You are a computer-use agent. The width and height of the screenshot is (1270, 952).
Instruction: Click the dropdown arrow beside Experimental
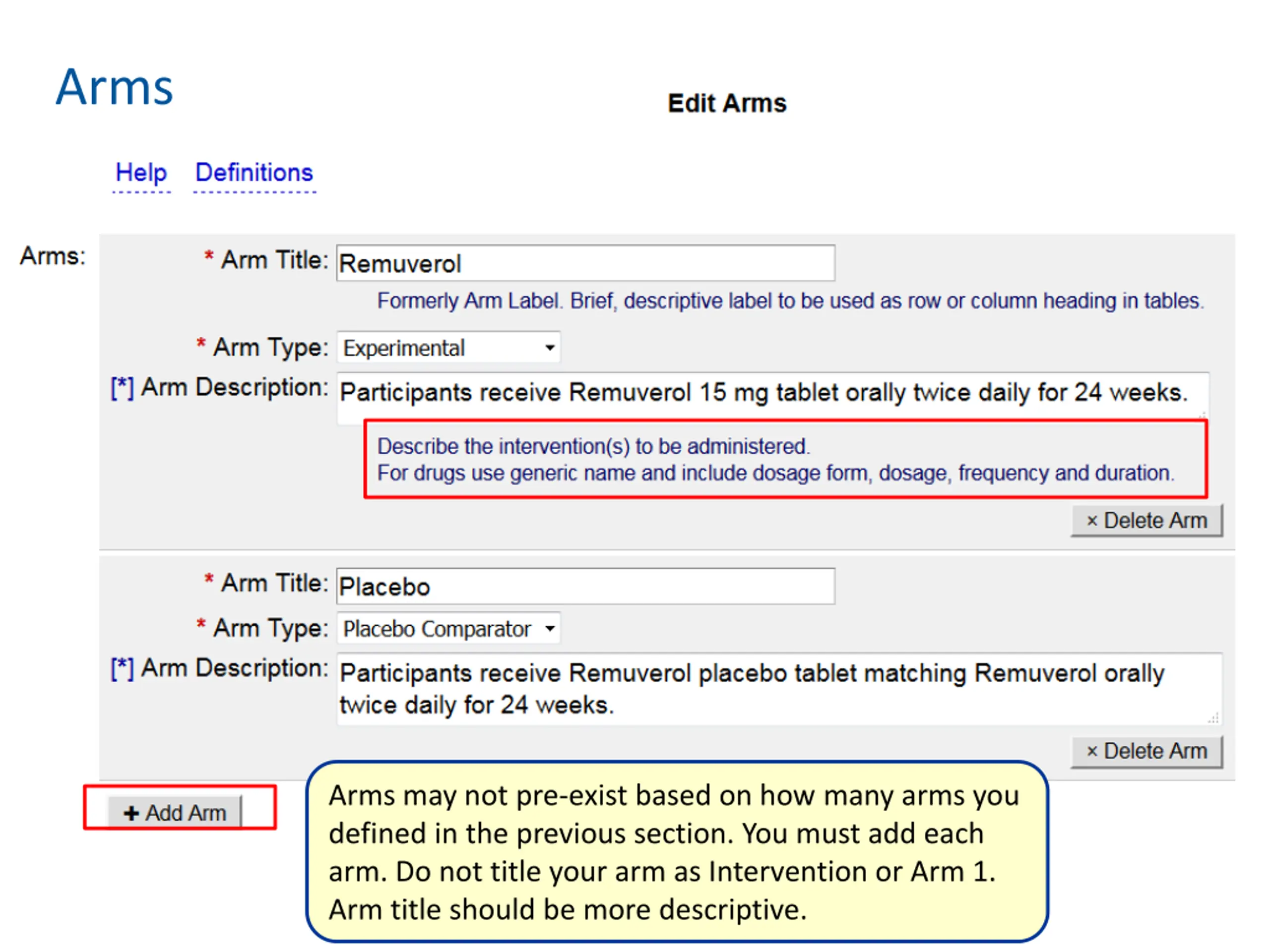[550, 348]
